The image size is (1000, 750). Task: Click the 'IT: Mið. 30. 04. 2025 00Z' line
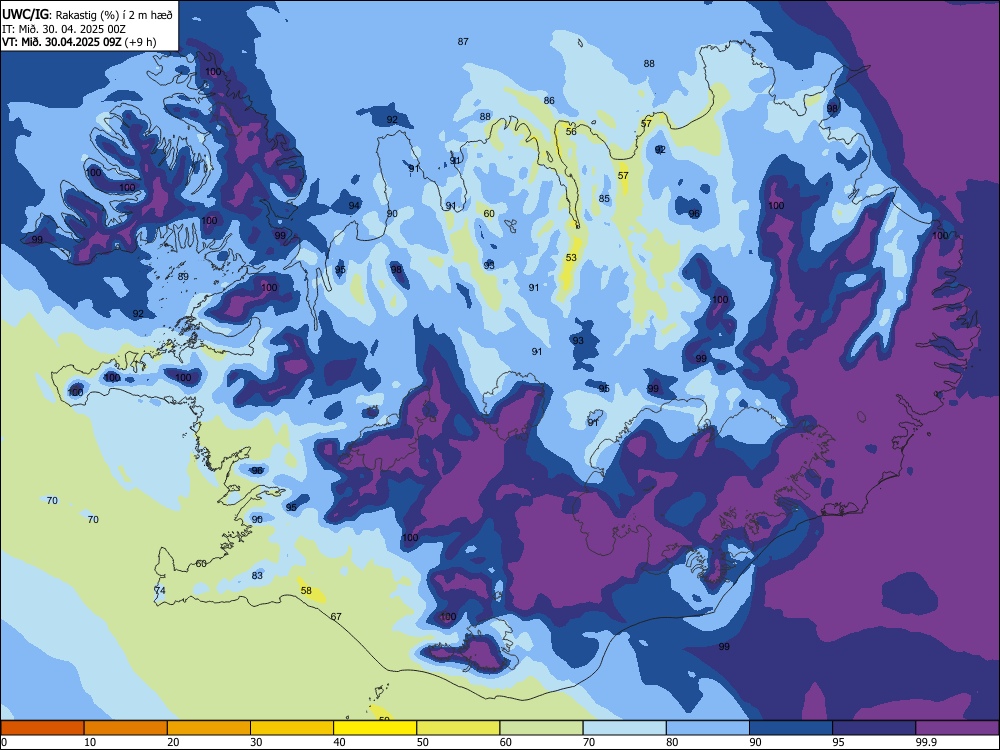point(64,29)
